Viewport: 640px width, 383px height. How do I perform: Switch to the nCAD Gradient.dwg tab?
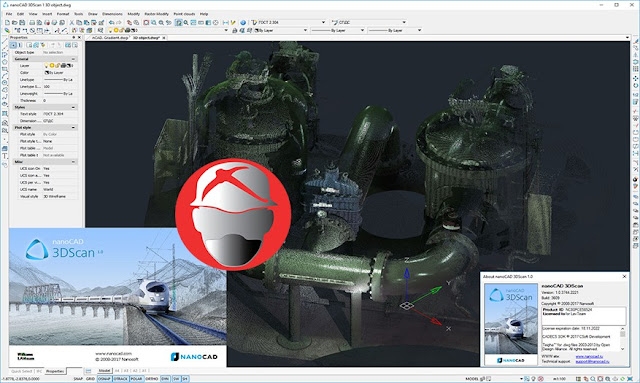109,38
